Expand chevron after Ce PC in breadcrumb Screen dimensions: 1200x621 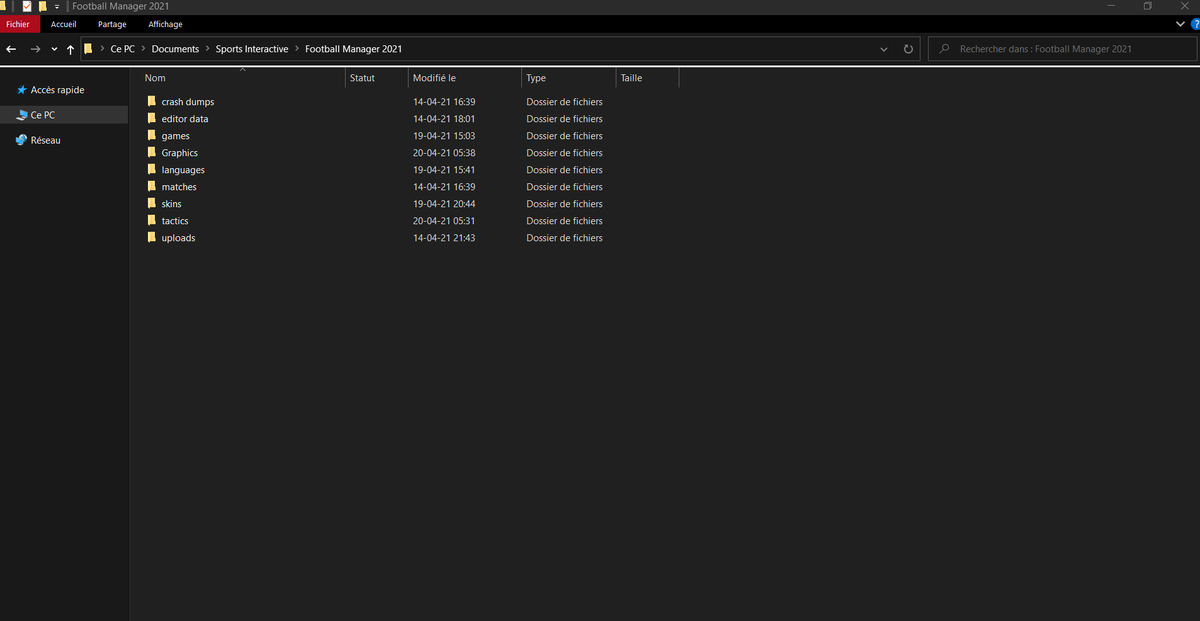coord(143,49)
